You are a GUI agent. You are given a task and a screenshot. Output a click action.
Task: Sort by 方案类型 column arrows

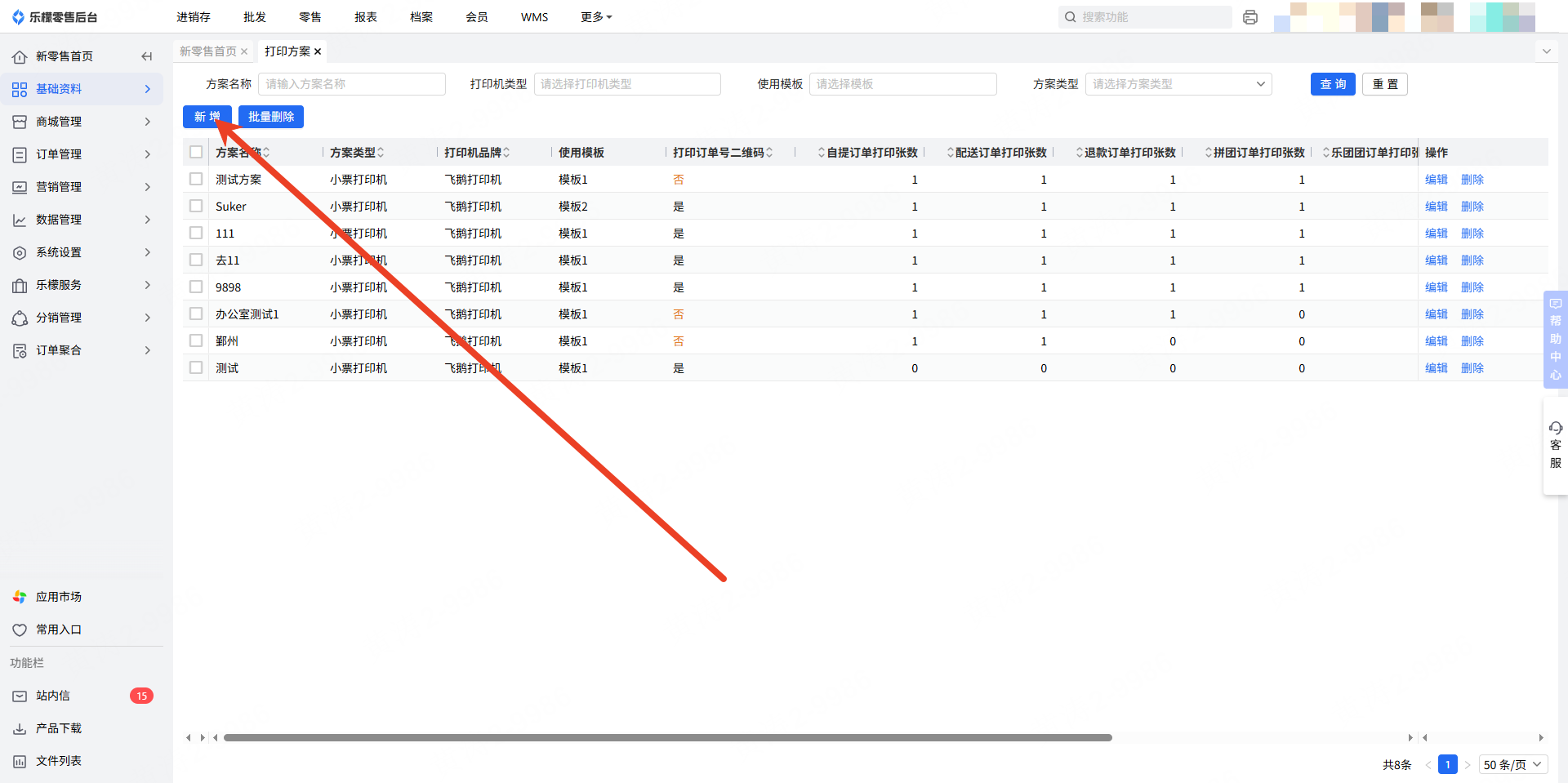381,153
